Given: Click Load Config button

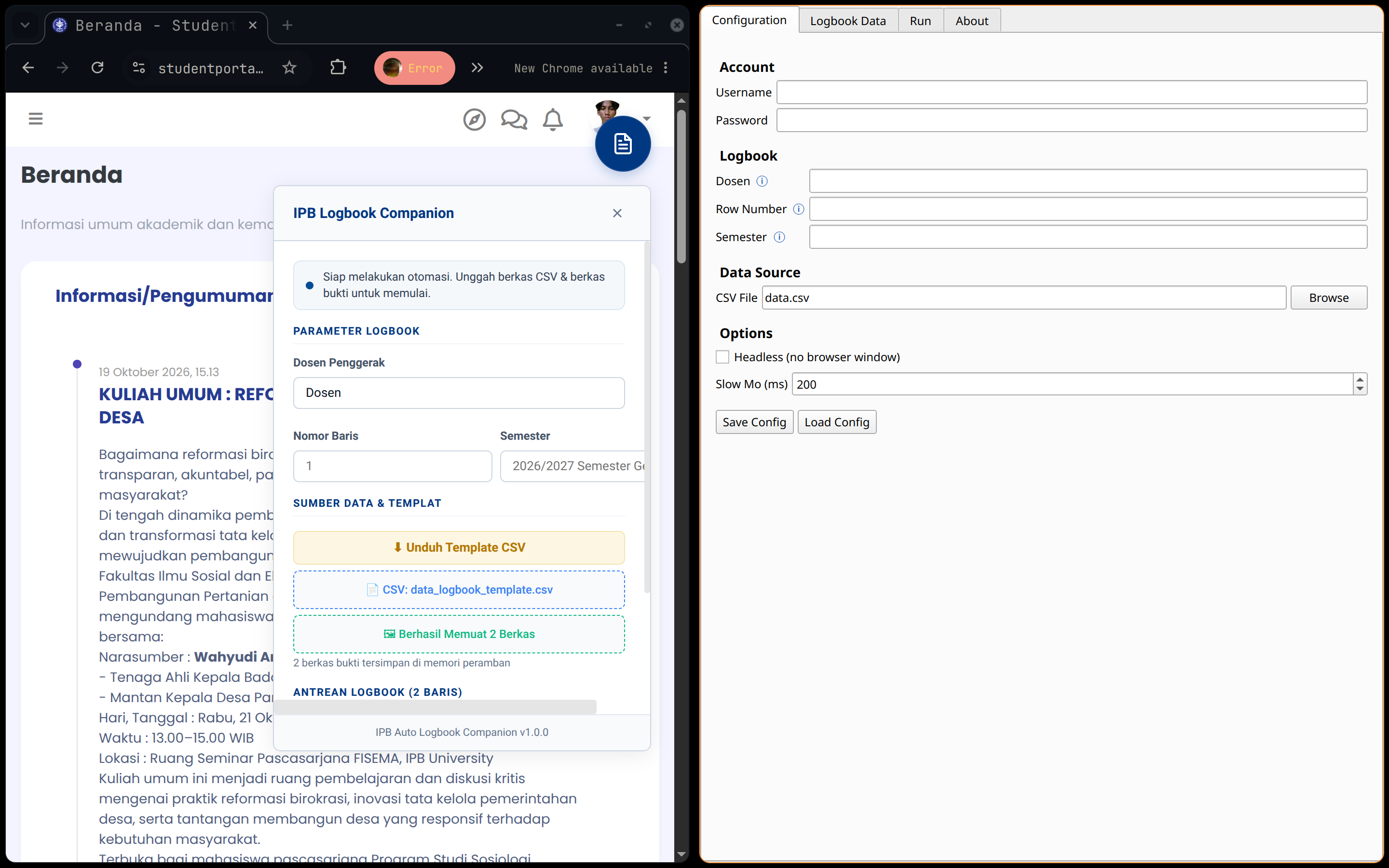Looking at the screenshot, I should tap(836, 422).
